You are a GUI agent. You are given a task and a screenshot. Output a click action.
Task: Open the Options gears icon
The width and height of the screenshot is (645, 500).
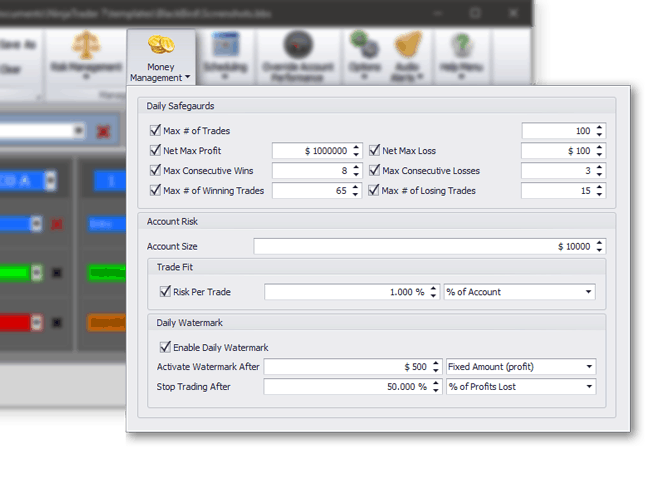point(364,44)
